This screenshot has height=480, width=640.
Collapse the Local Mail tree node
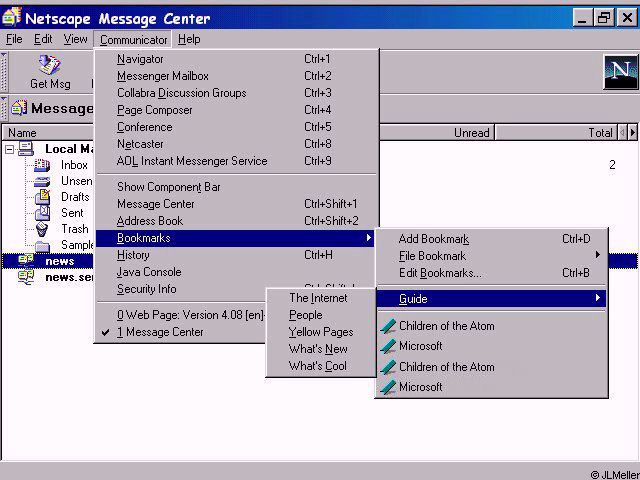pyautogui.click(x=9, y=149)
